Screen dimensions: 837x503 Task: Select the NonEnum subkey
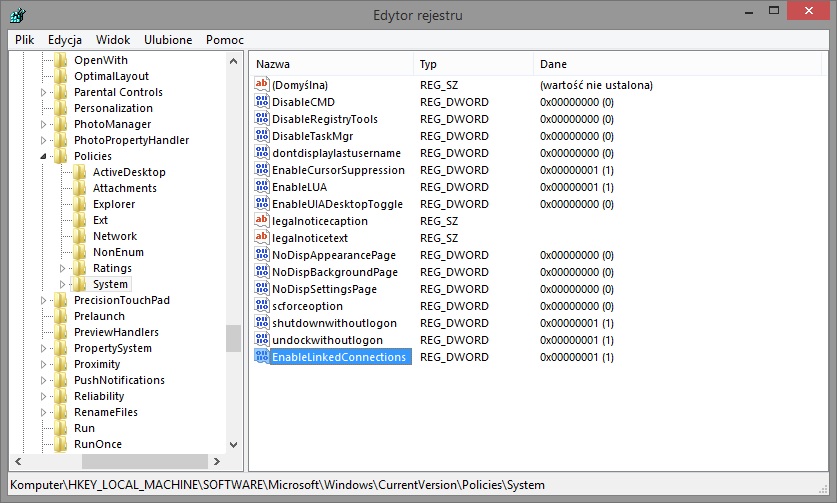(x=118, y=252)
